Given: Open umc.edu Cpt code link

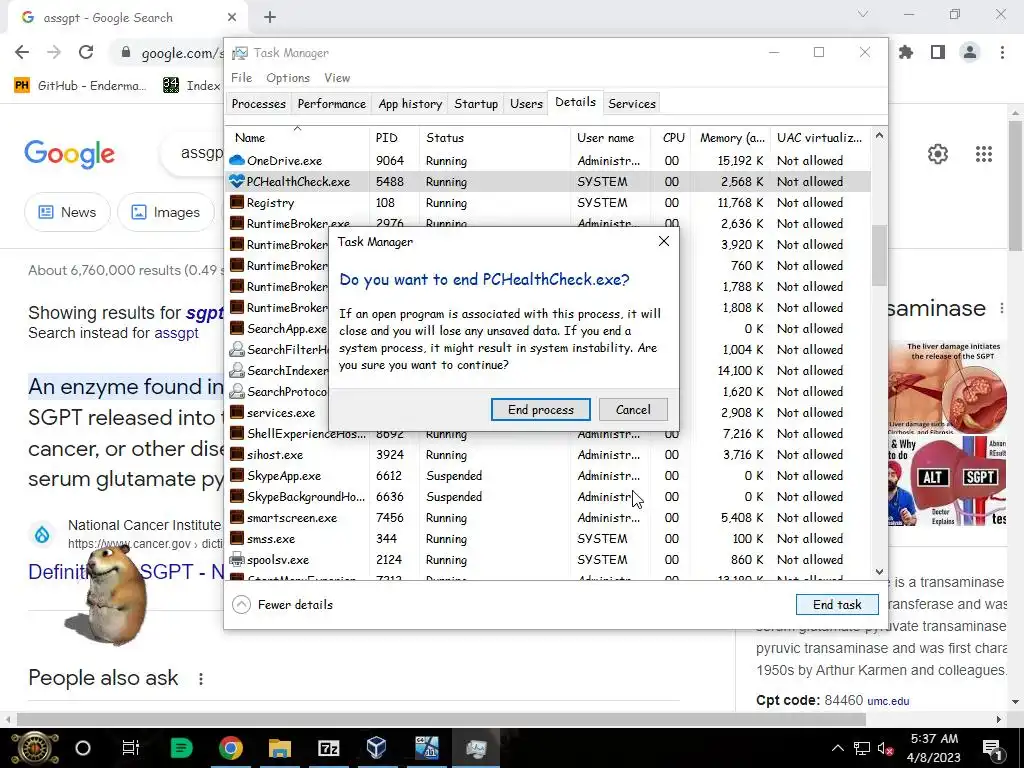Looking at the screenshot, I should point(888,701).
